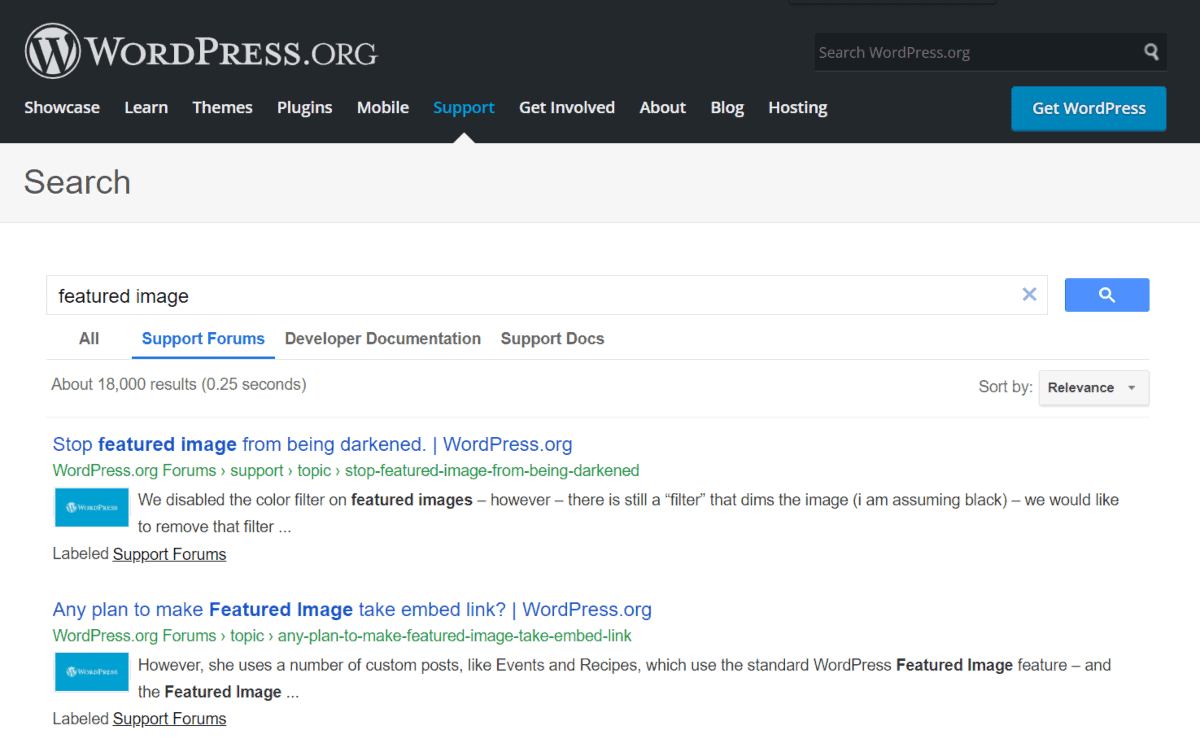The height and width of the screenshot is (739, 1200).
Task: Select the Support menu item
Action: pos(464,108)
